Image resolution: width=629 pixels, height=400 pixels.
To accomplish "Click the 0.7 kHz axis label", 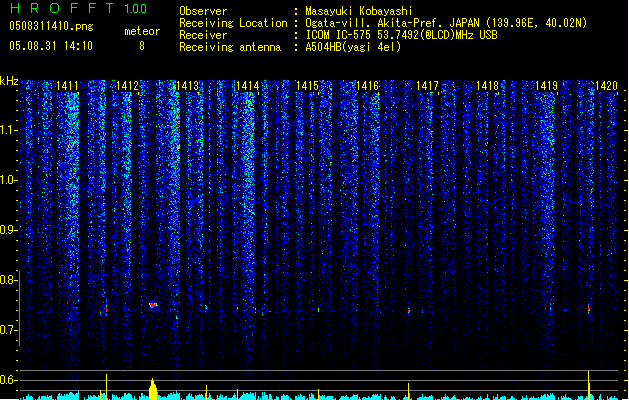I will (8, 330).
